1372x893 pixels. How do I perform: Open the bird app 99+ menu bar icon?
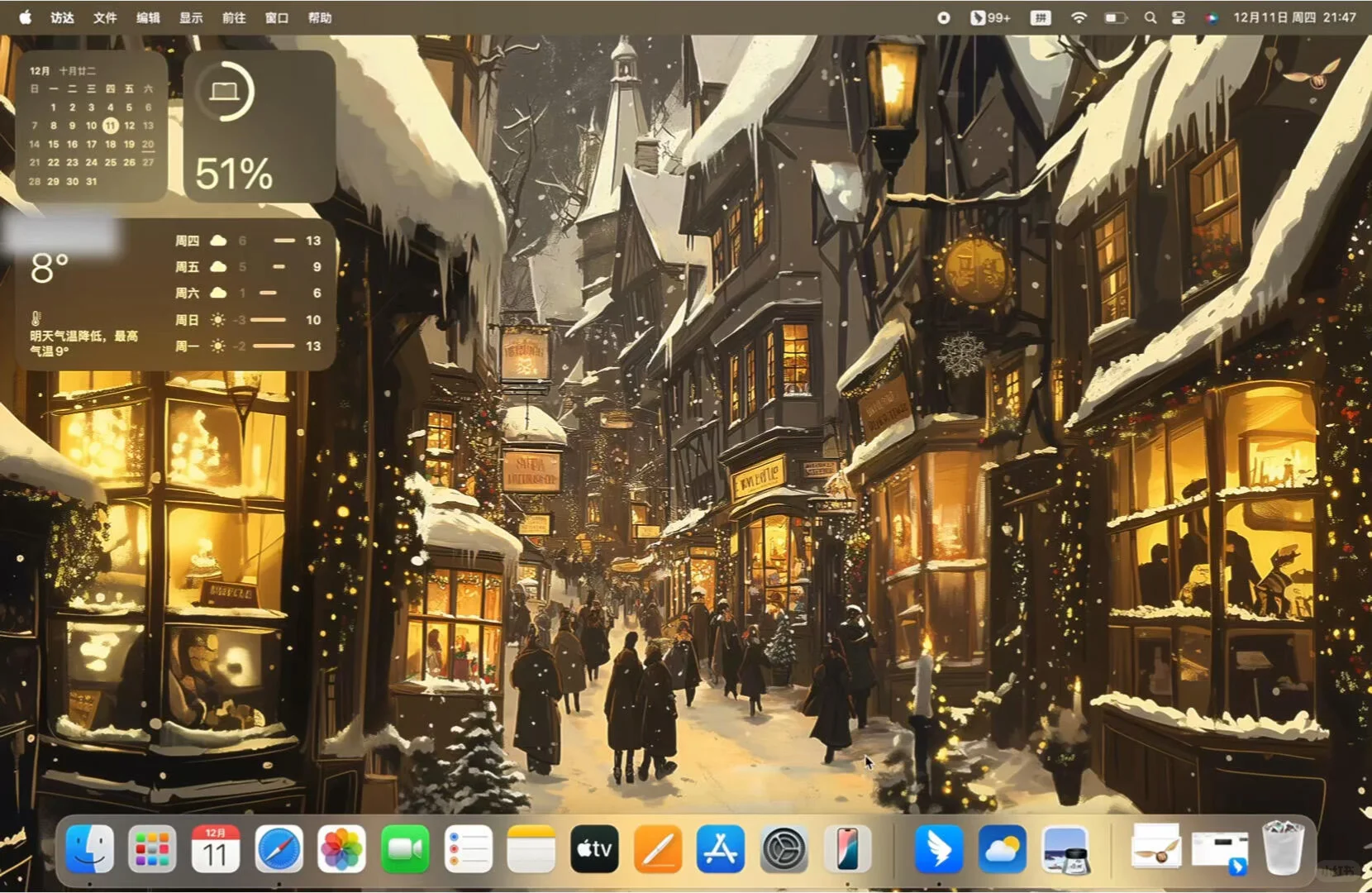990,17
